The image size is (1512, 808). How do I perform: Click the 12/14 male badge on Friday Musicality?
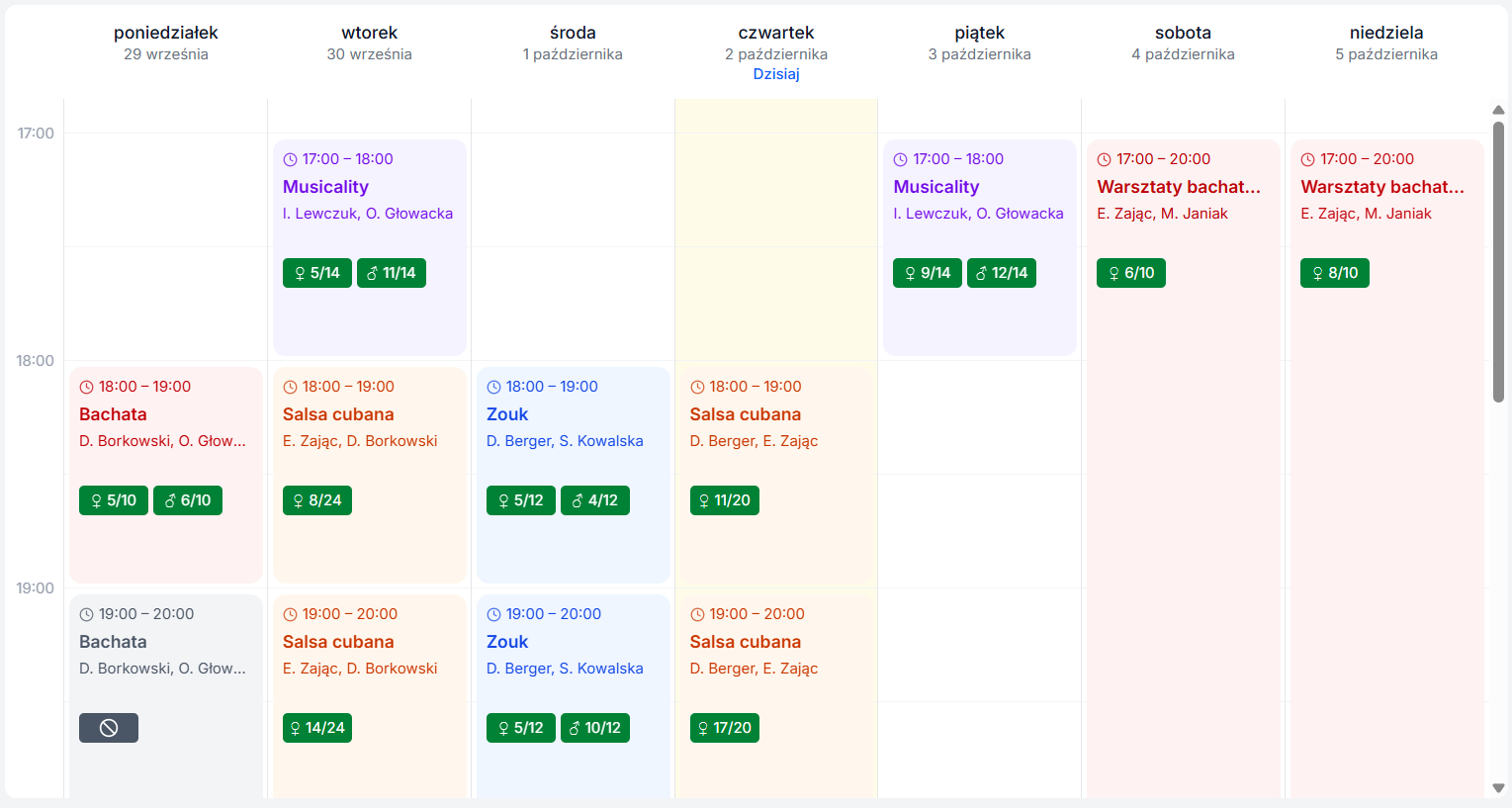tap(1001, 273)
